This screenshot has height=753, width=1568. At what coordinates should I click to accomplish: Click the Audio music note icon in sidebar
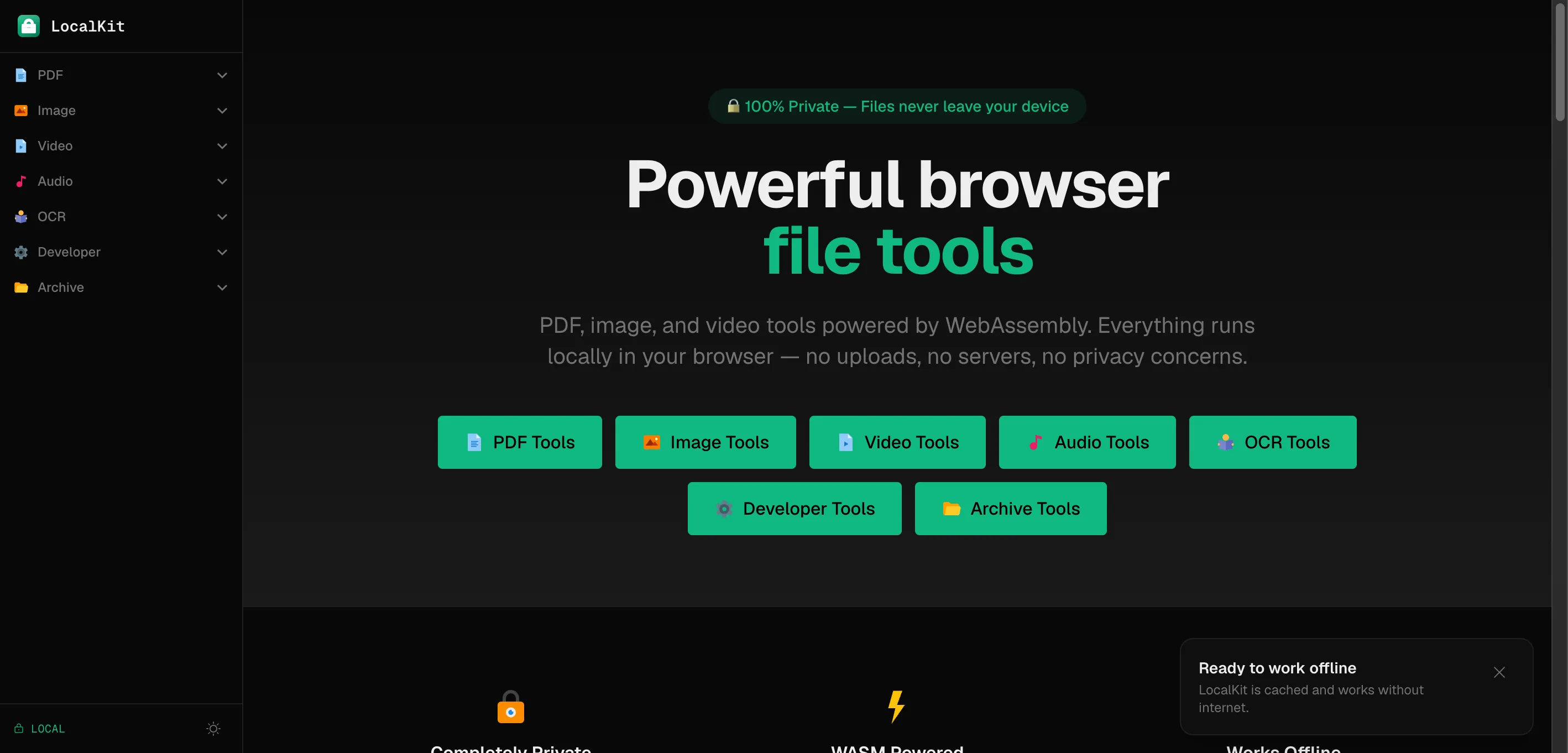click(x=22, y=181)
